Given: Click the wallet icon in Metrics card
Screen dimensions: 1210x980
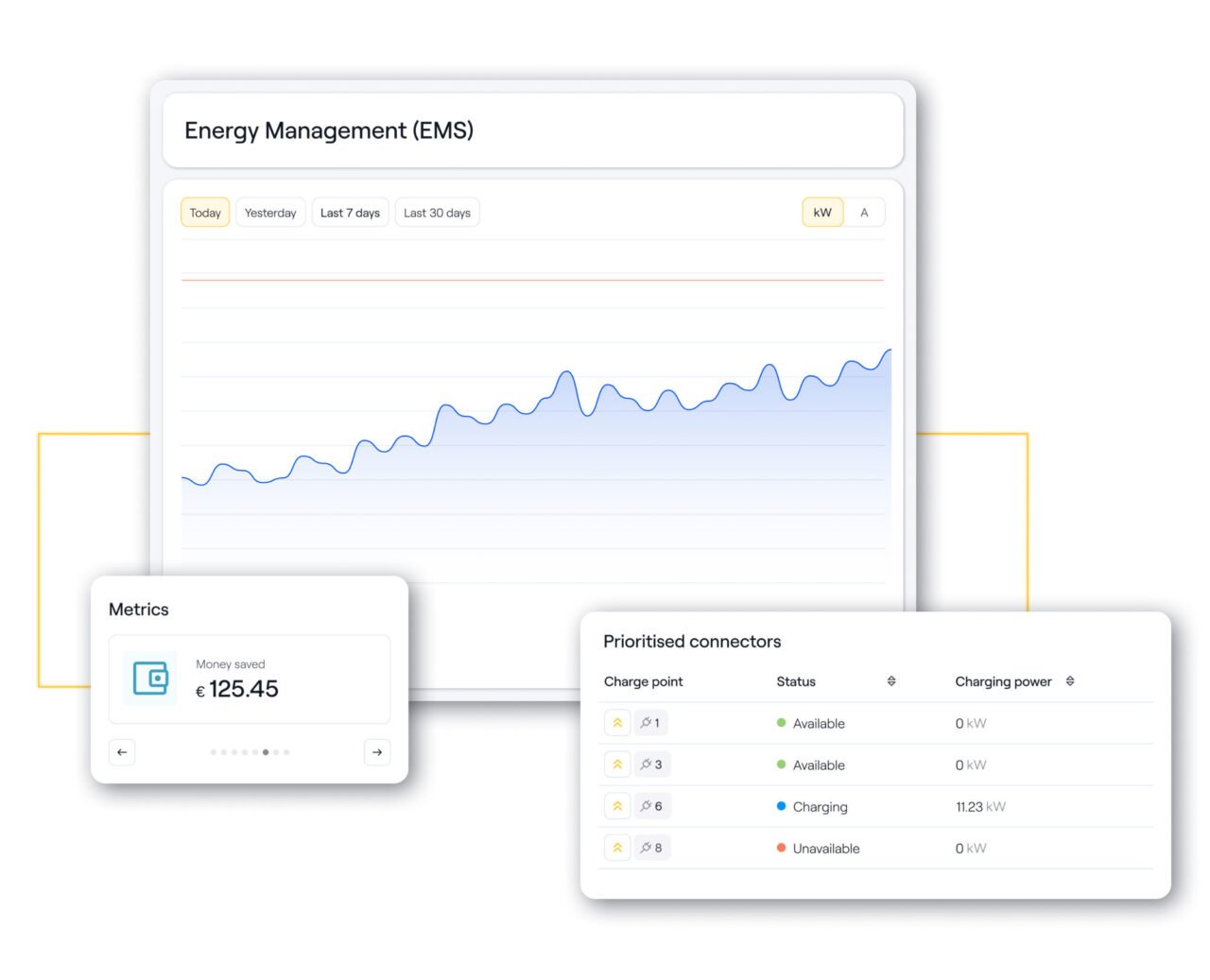Looking at the screenshot, I should coord(150,679).
